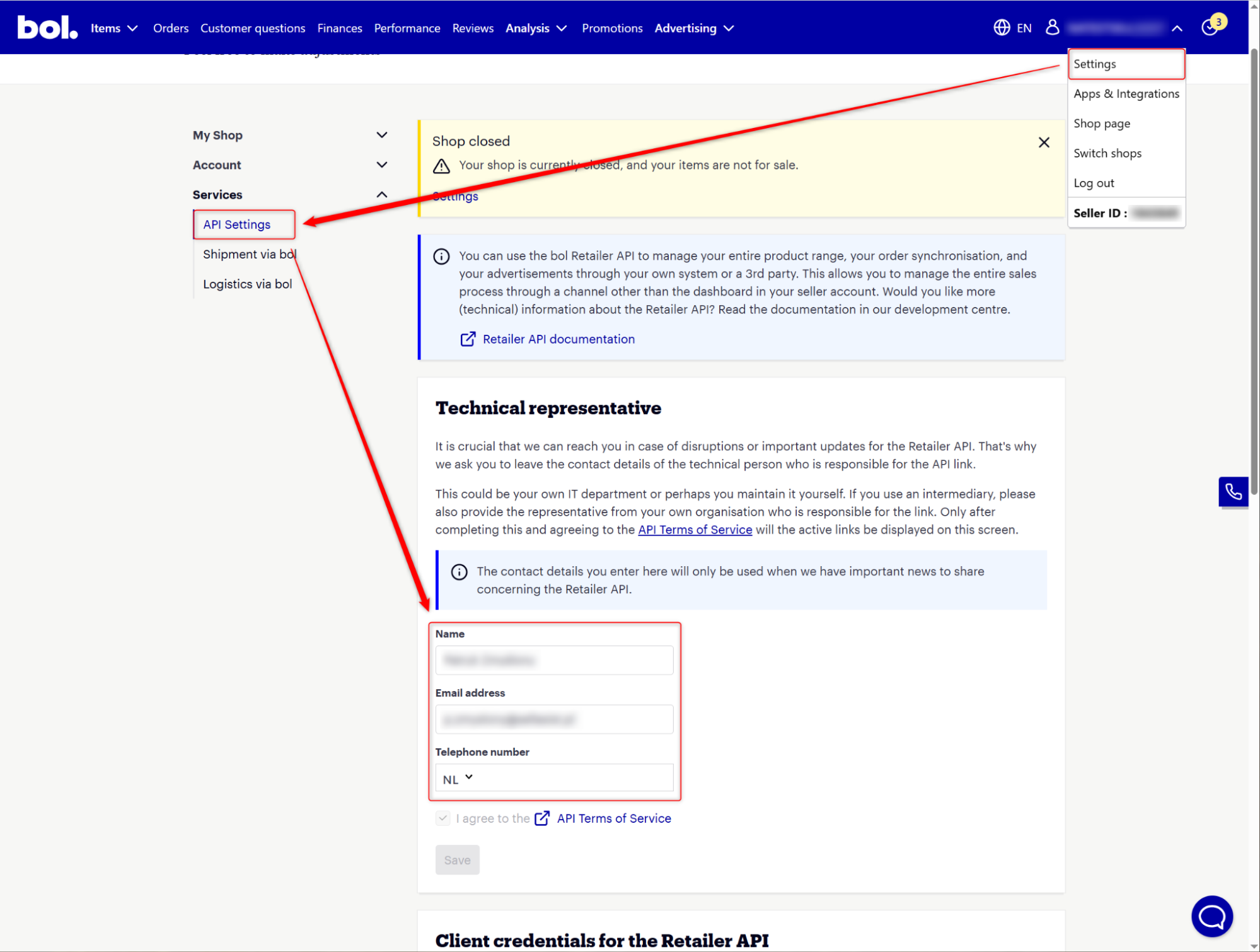Click into the Email address field

[x=554, y=719]
